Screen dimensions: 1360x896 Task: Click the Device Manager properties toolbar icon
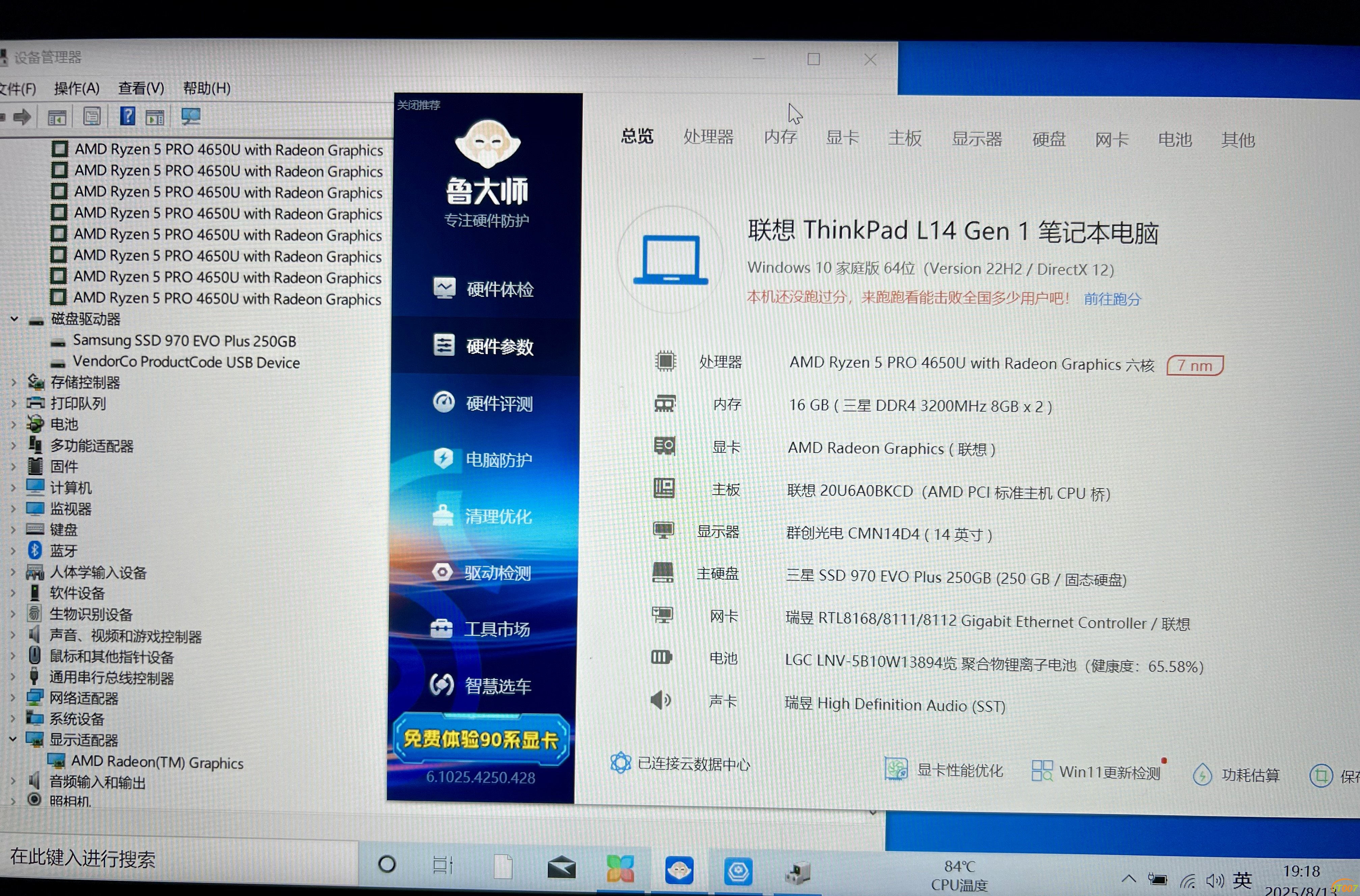click(91, 116)
